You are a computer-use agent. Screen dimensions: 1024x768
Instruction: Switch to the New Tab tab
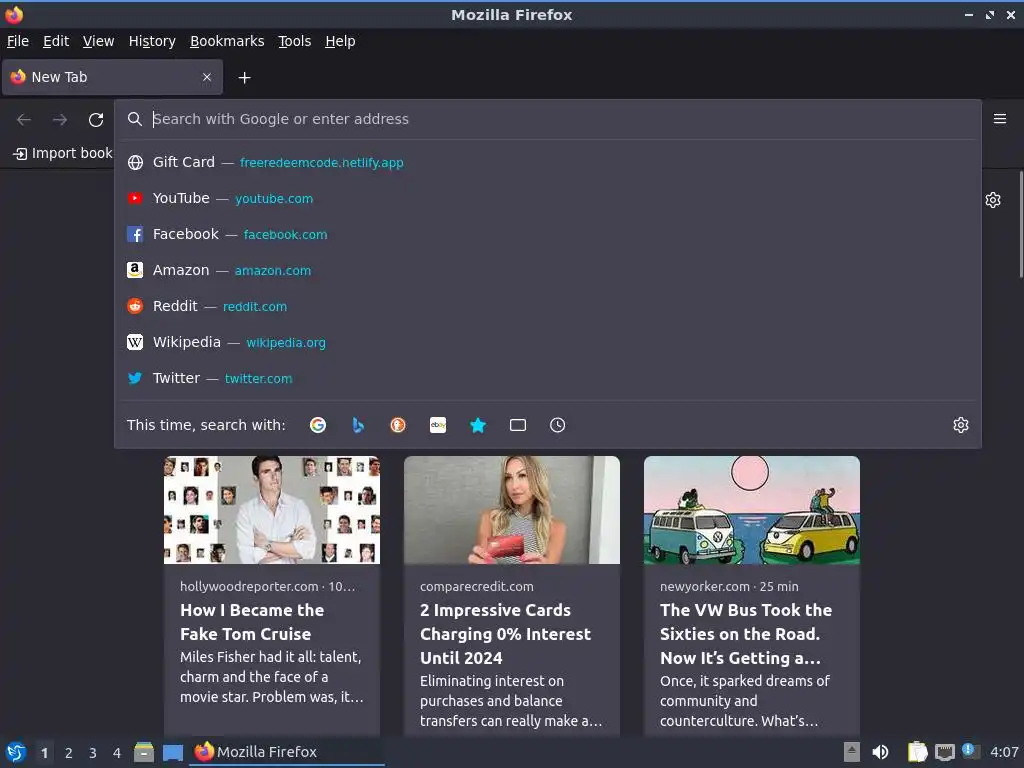pos(112,77)
